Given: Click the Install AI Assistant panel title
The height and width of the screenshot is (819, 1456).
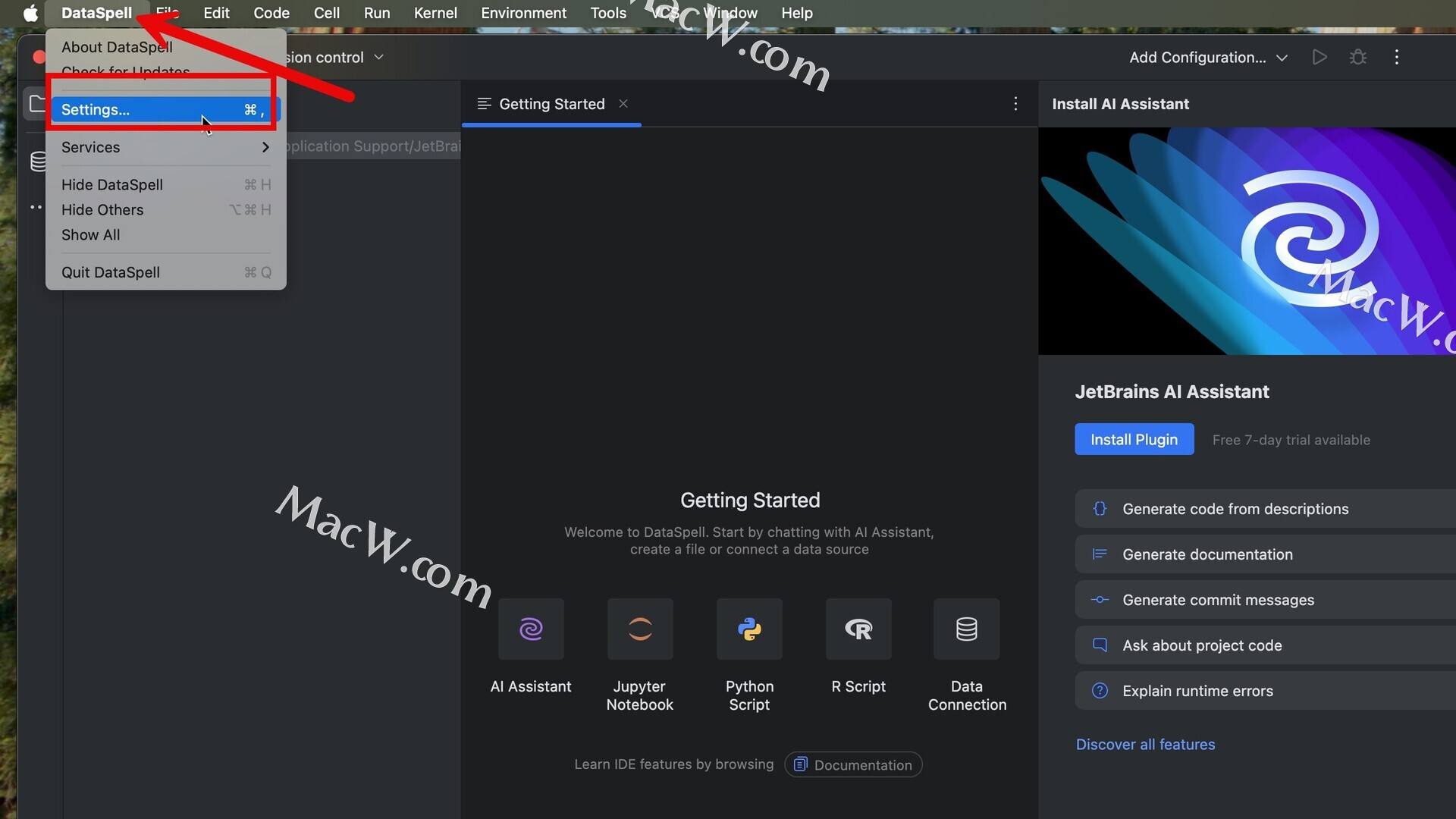Looking at the screenshot, I should coord(1120,104).
